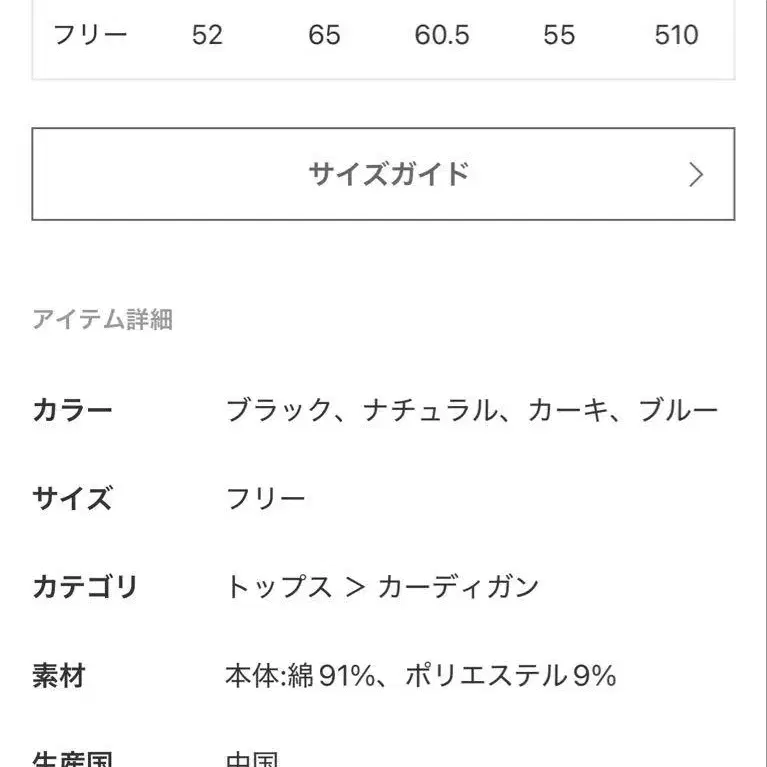767x767 pixels.
Task: Click the アイテム詳細 section heading
Action: point(102,319)
